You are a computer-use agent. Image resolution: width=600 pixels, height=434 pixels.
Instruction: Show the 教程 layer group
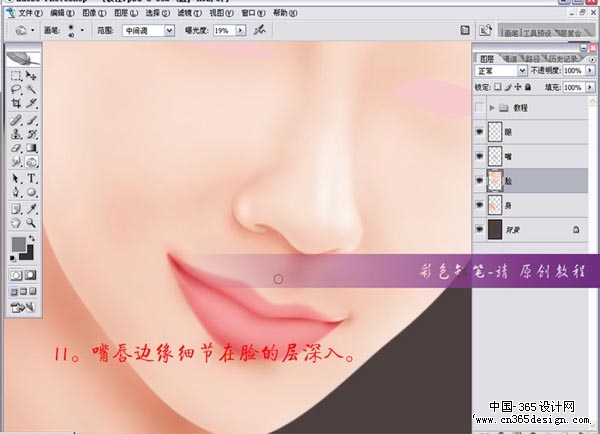pos(479,108)
